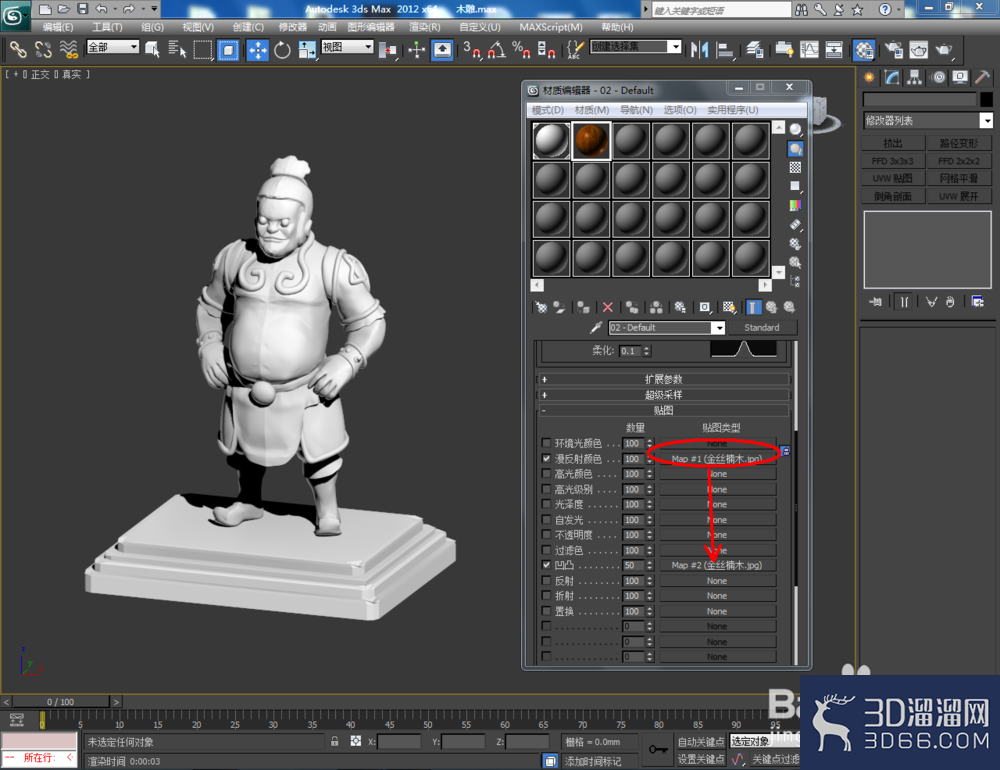The height and width of the screenshot is (770, 1000).
Task: Open the 创建选择集 named selection dropdown
Action: [x=675, y=47]
